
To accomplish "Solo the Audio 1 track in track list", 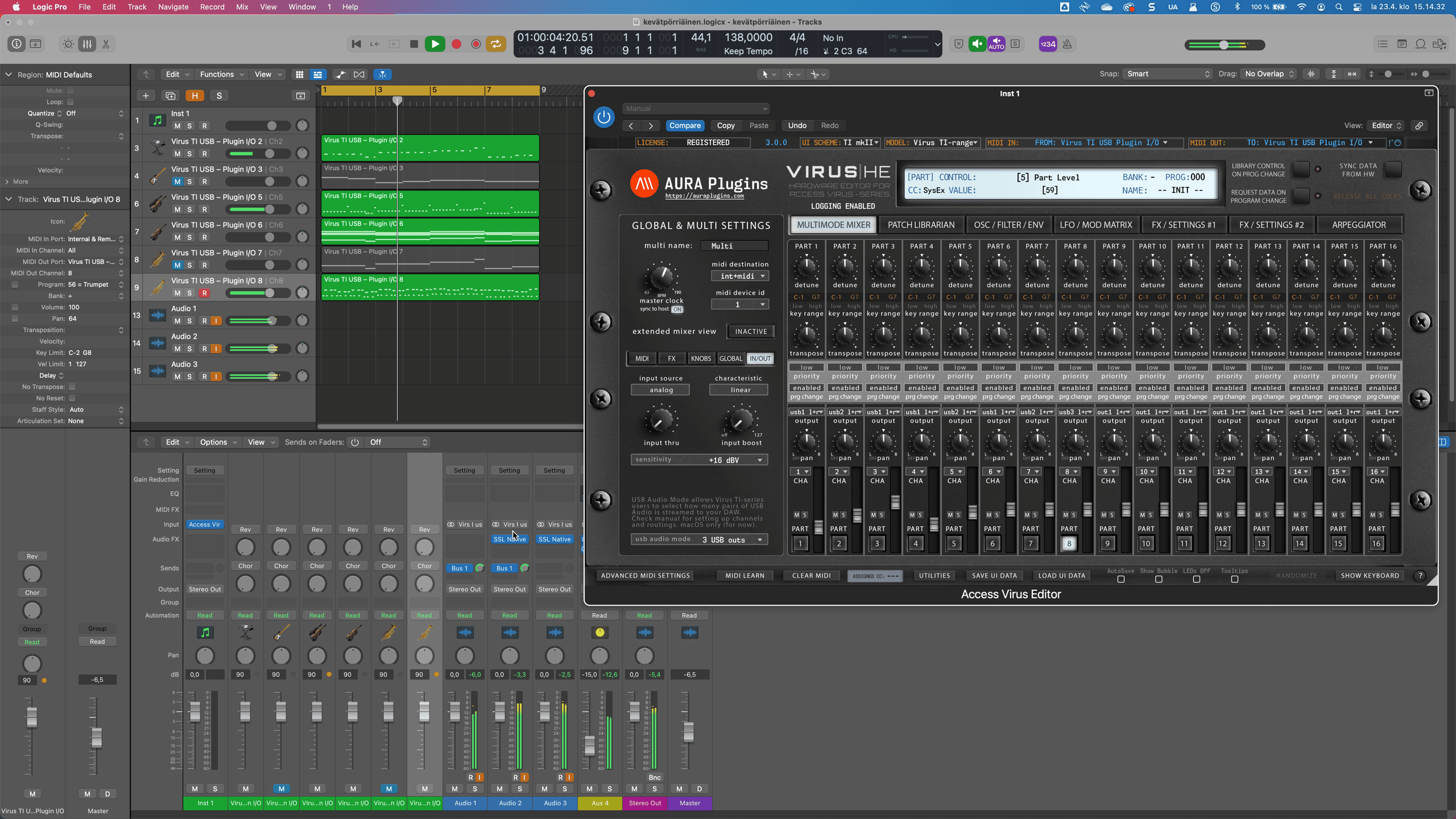I will [189, 321].
